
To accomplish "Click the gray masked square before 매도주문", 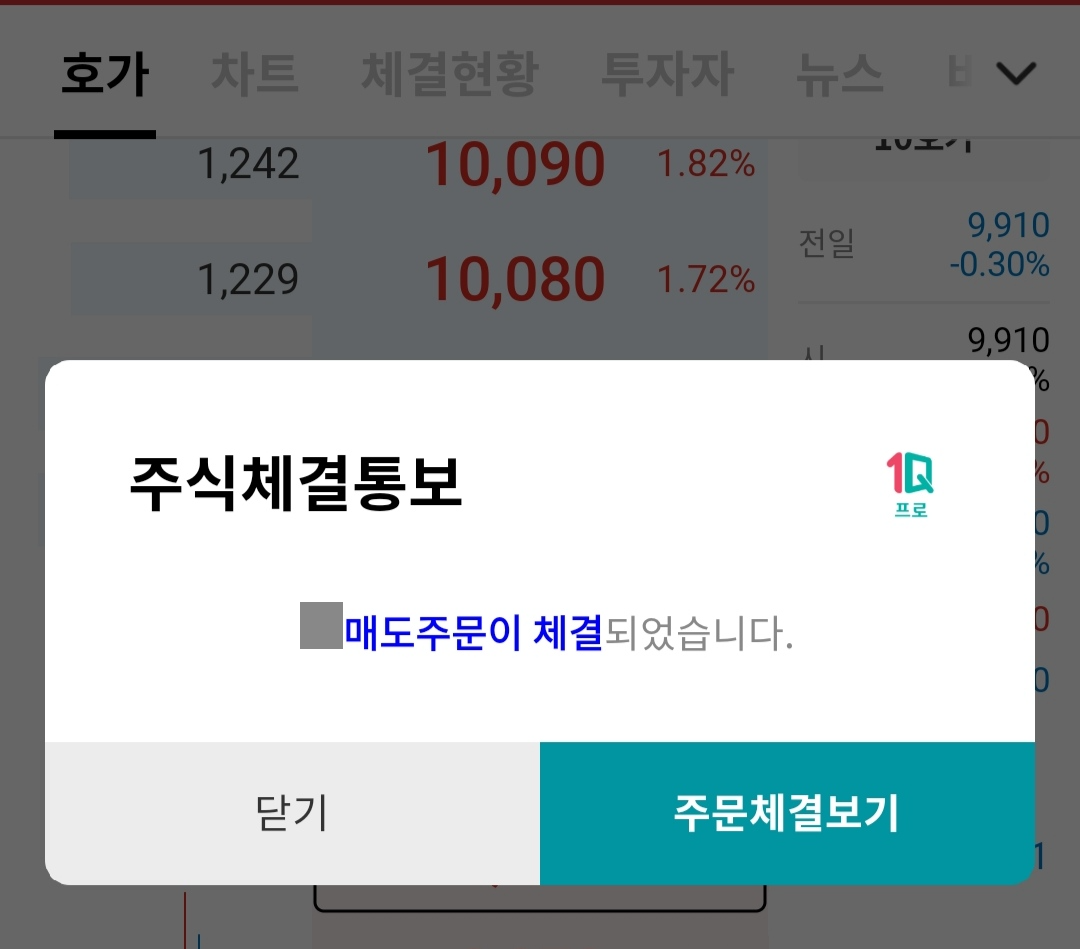I will [x=321, y=625].
